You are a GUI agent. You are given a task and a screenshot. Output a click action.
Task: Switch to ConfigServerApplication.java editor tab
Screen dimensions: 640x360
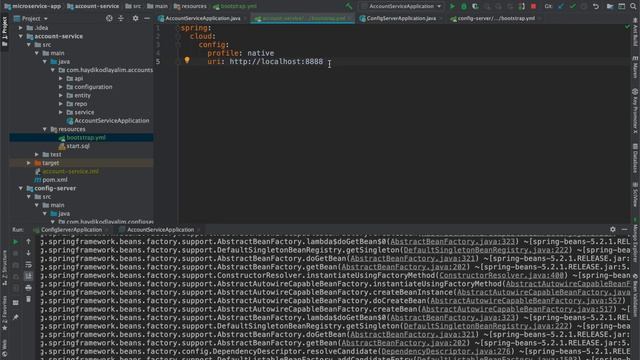(398, 18)
